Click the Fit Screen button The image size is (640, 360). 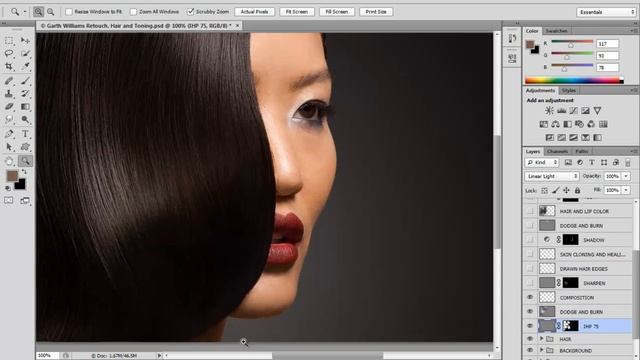pos(297,12)
